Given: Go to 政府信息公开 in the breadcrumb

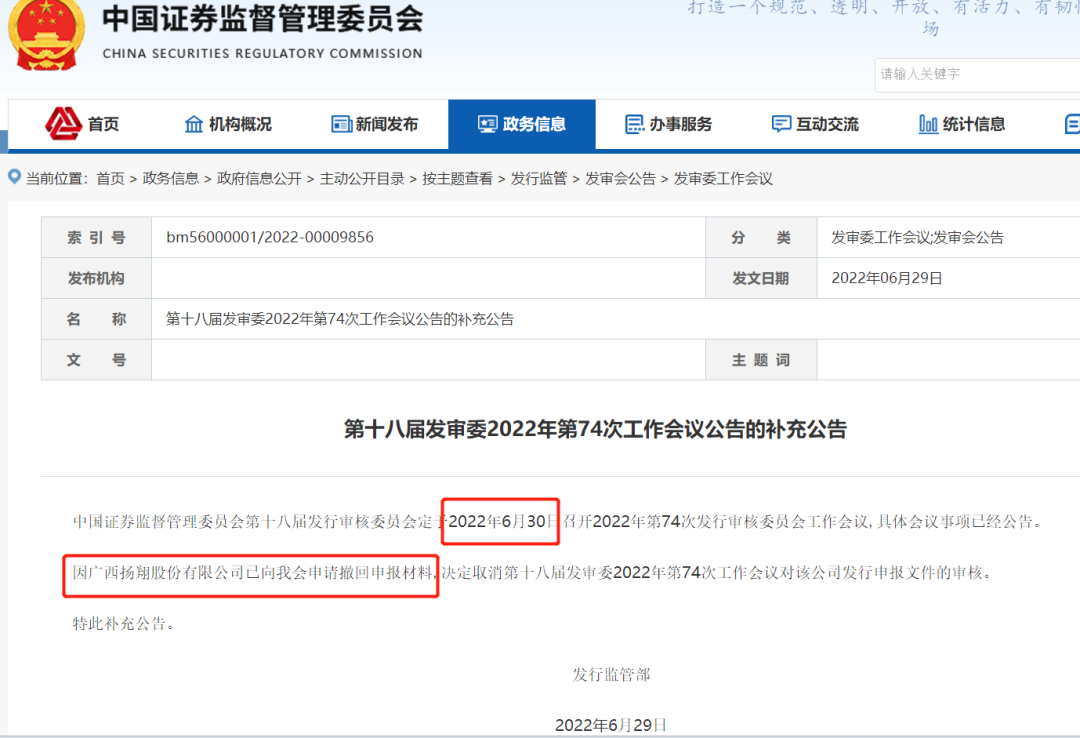Looking at the screenshot, I should (259, 179).
